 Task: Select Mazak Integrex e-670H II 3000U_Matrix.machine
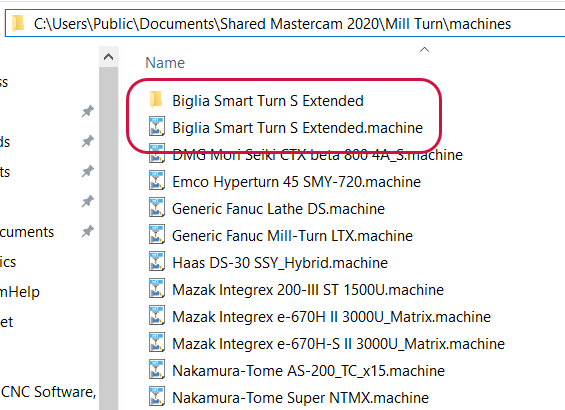tap(332, 317)
